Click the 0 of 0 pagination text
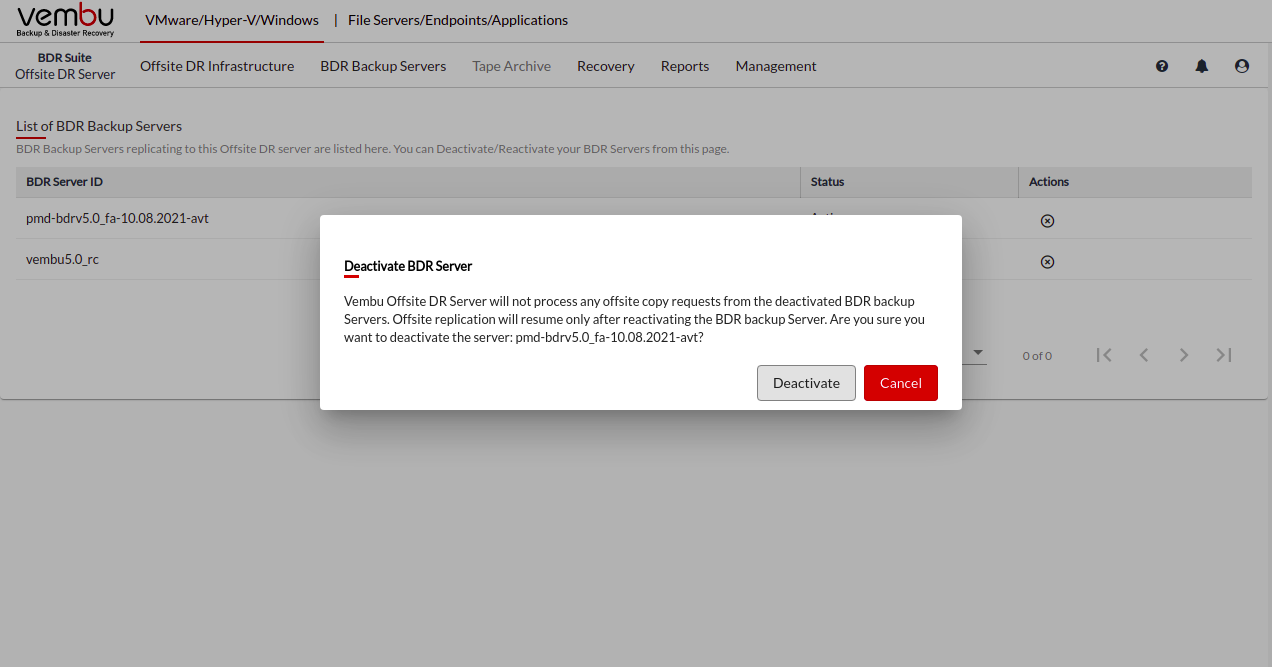This screenshot has width=1272, height=667. coord(1037,356)
